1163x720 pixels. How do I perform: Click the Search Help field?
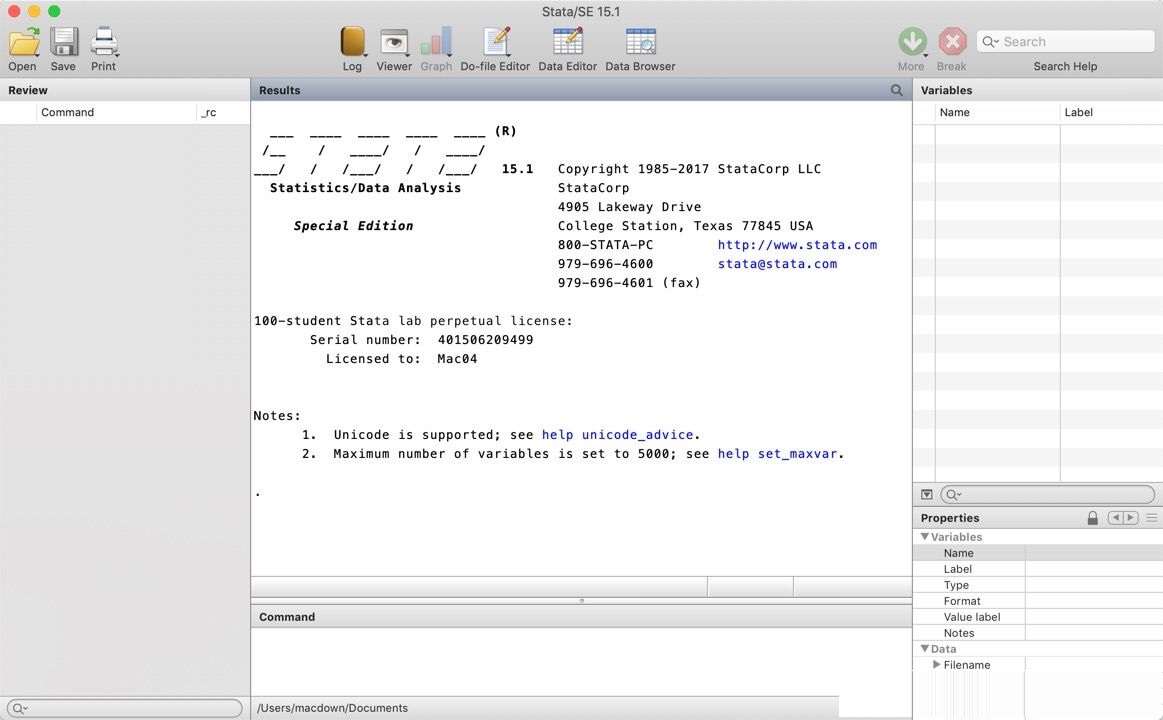1063,40
